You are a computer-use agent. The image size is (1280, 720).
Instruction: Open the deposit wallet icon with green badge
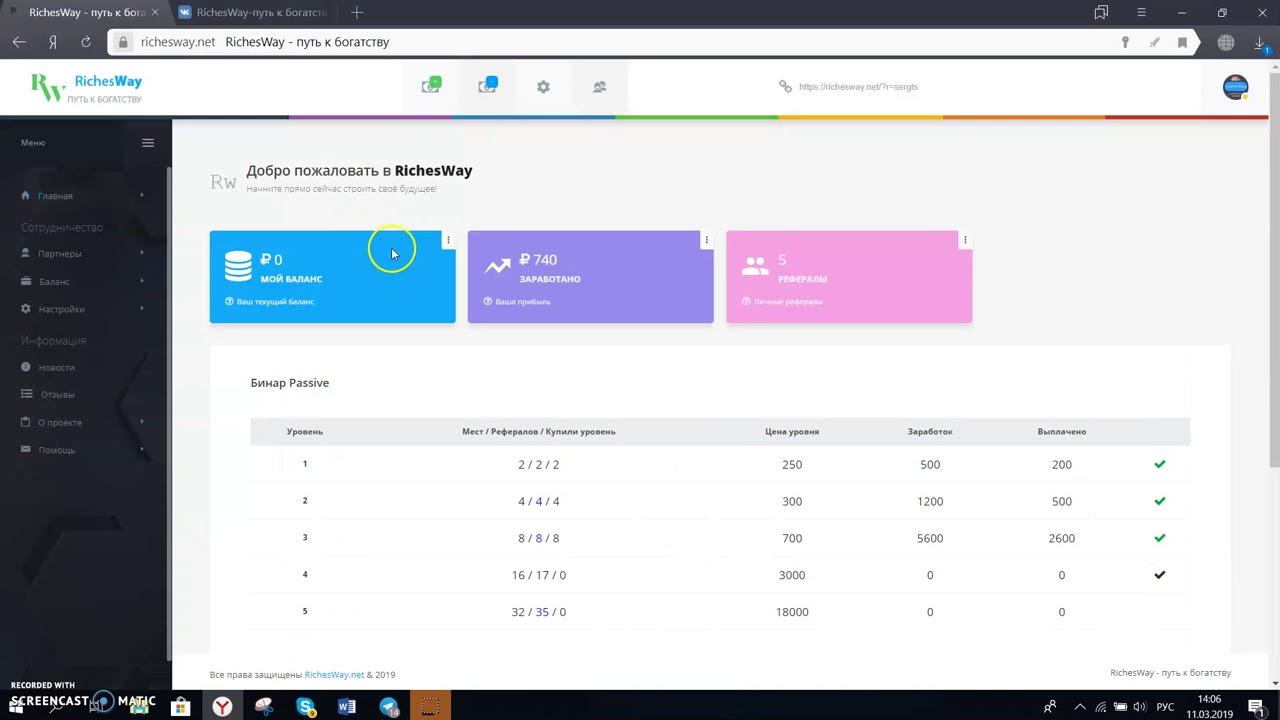[431, 86]
